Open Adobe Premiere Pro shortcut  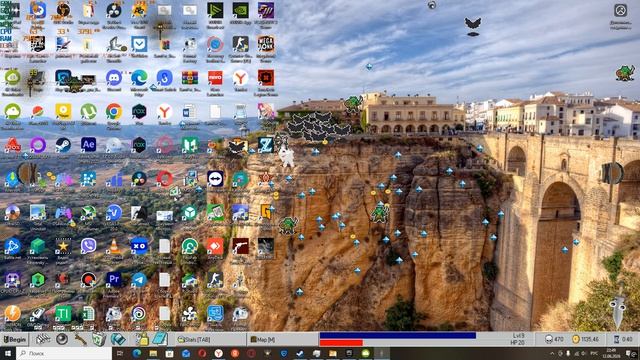point(114,280)
